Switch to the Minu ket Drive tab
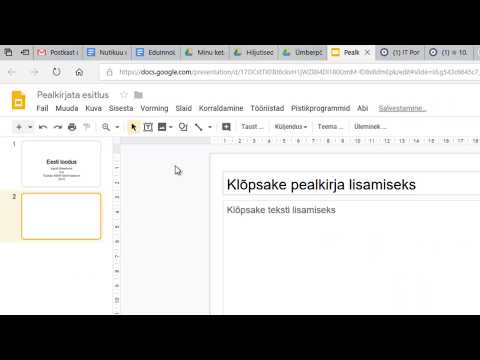The width and height of the screenshot is (480, 360). (205, 52)
